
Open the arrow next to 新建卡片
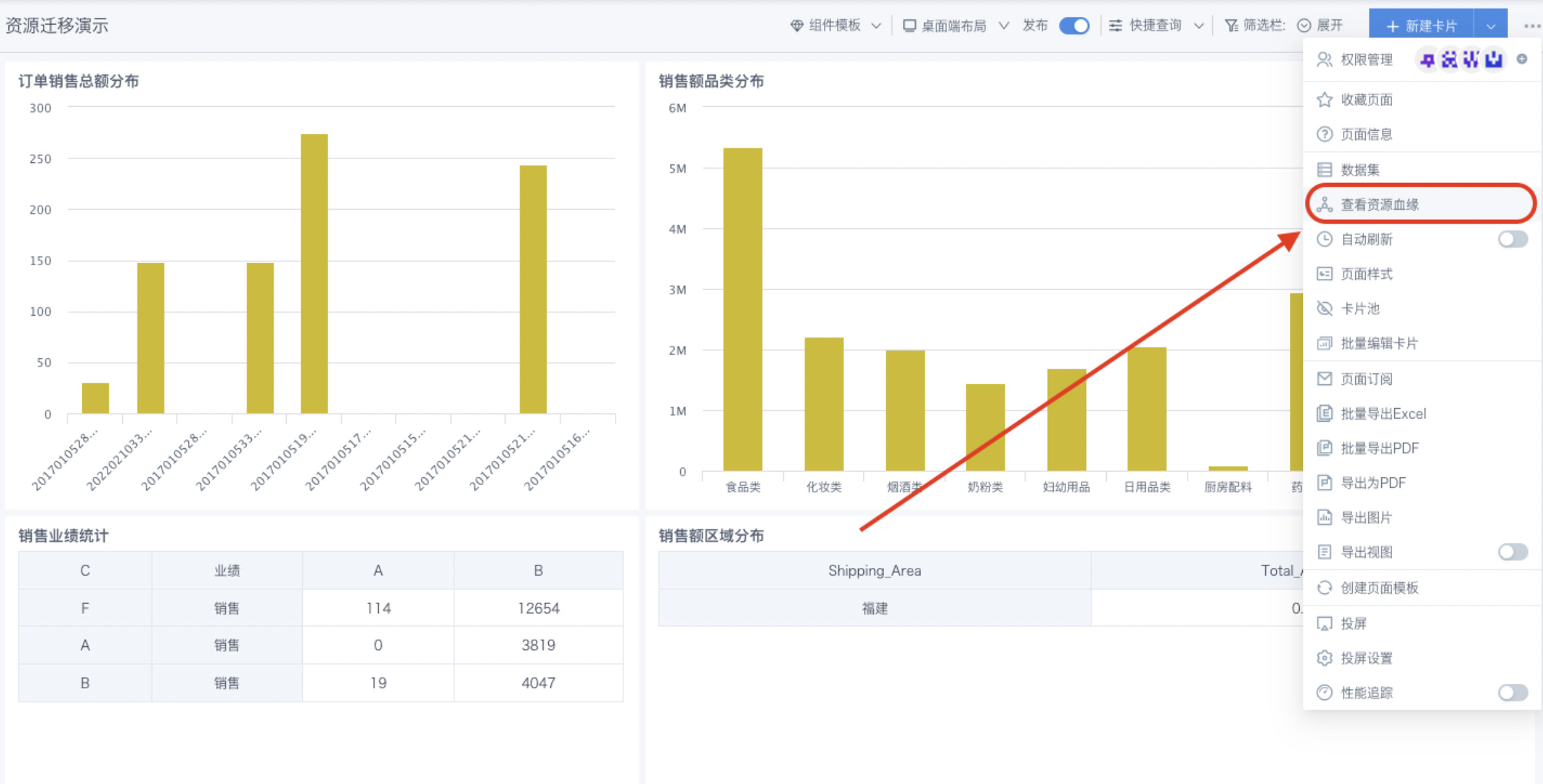pos(1491,27)
